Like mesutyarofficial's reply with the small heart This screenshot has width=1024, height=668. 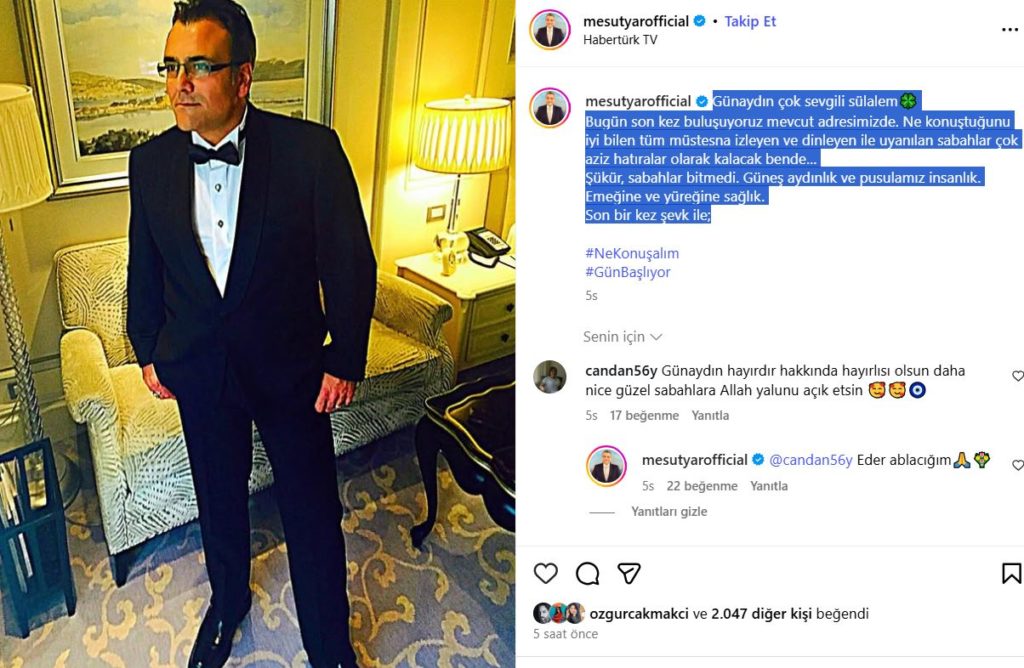(x=1017, y=466)
